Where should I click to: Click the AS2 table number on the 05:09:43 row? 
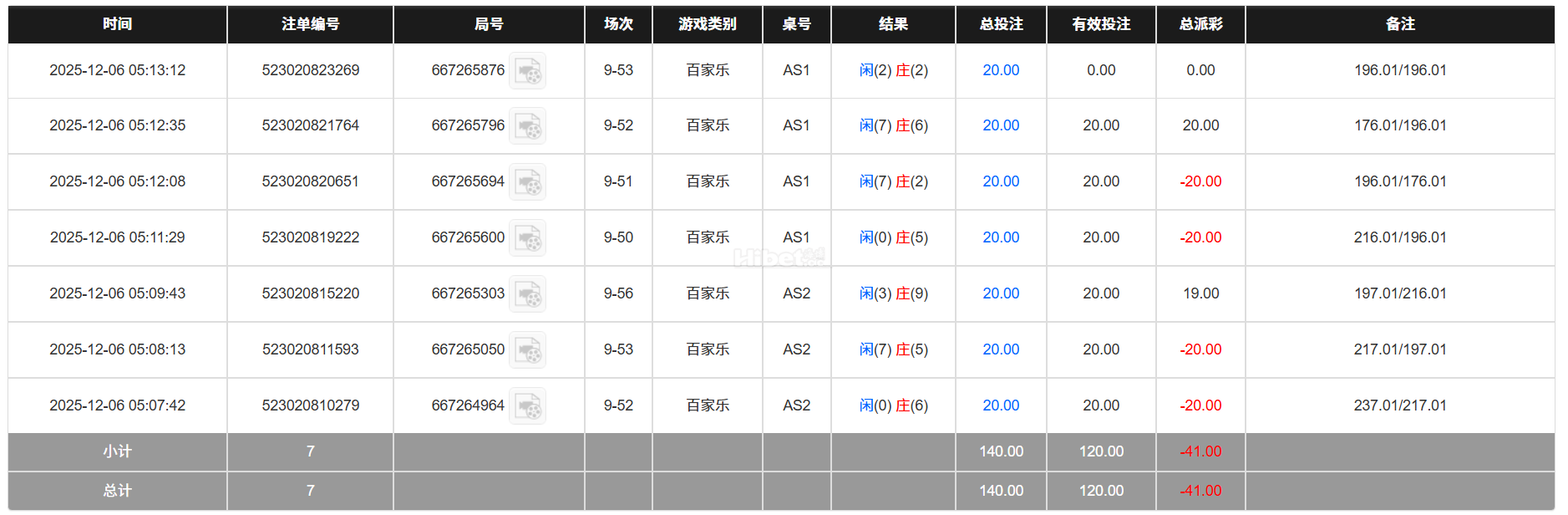[x=796, y=293]
